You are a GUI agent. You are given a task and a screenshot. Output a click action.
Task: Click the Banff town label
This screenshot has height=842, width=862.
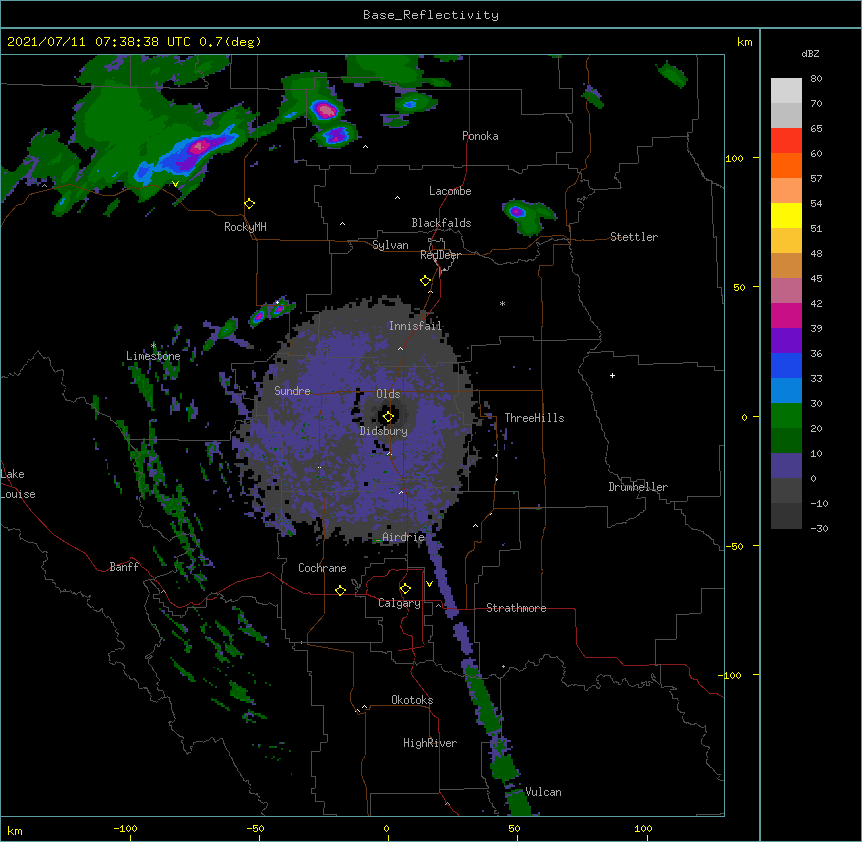point(124,567)
